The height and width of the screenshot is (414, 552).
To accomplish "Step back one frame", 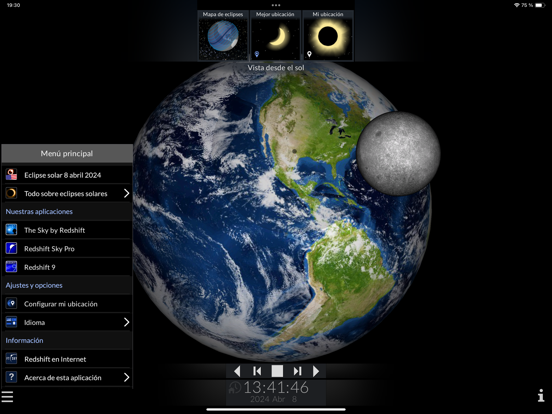I will click(257, 371).
